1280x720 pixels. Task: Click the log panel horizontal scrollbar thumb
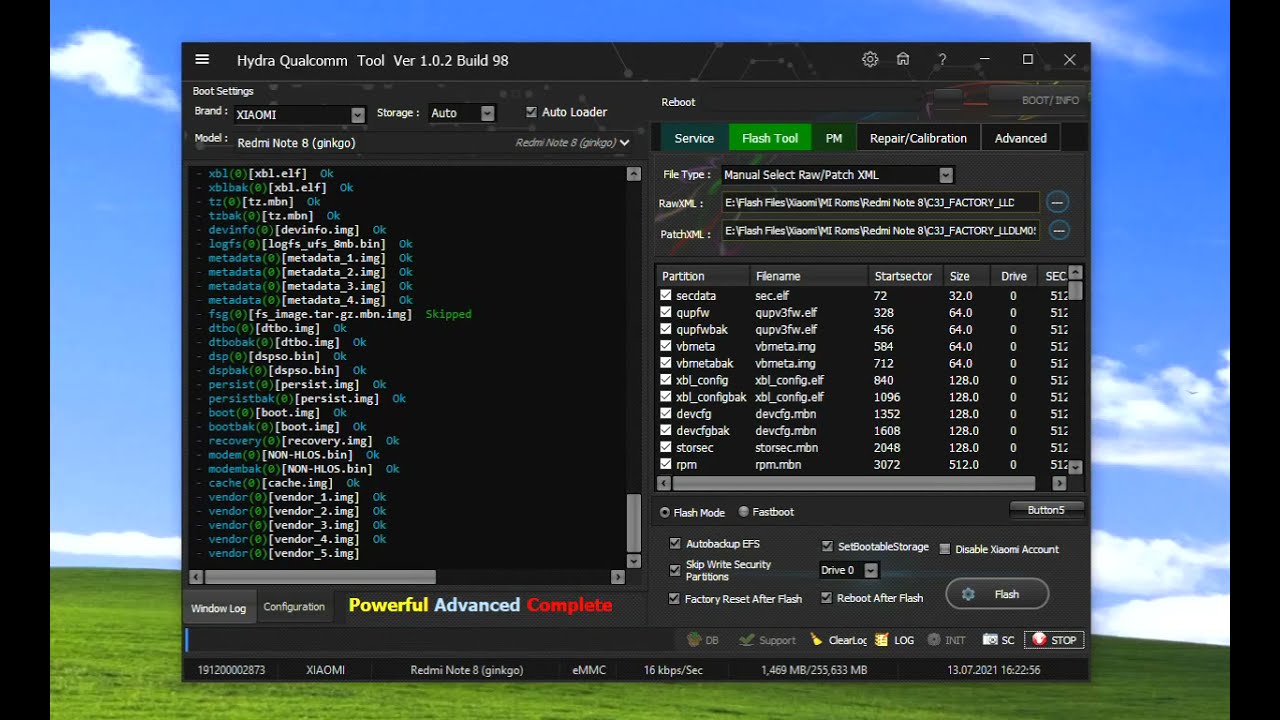320,577
